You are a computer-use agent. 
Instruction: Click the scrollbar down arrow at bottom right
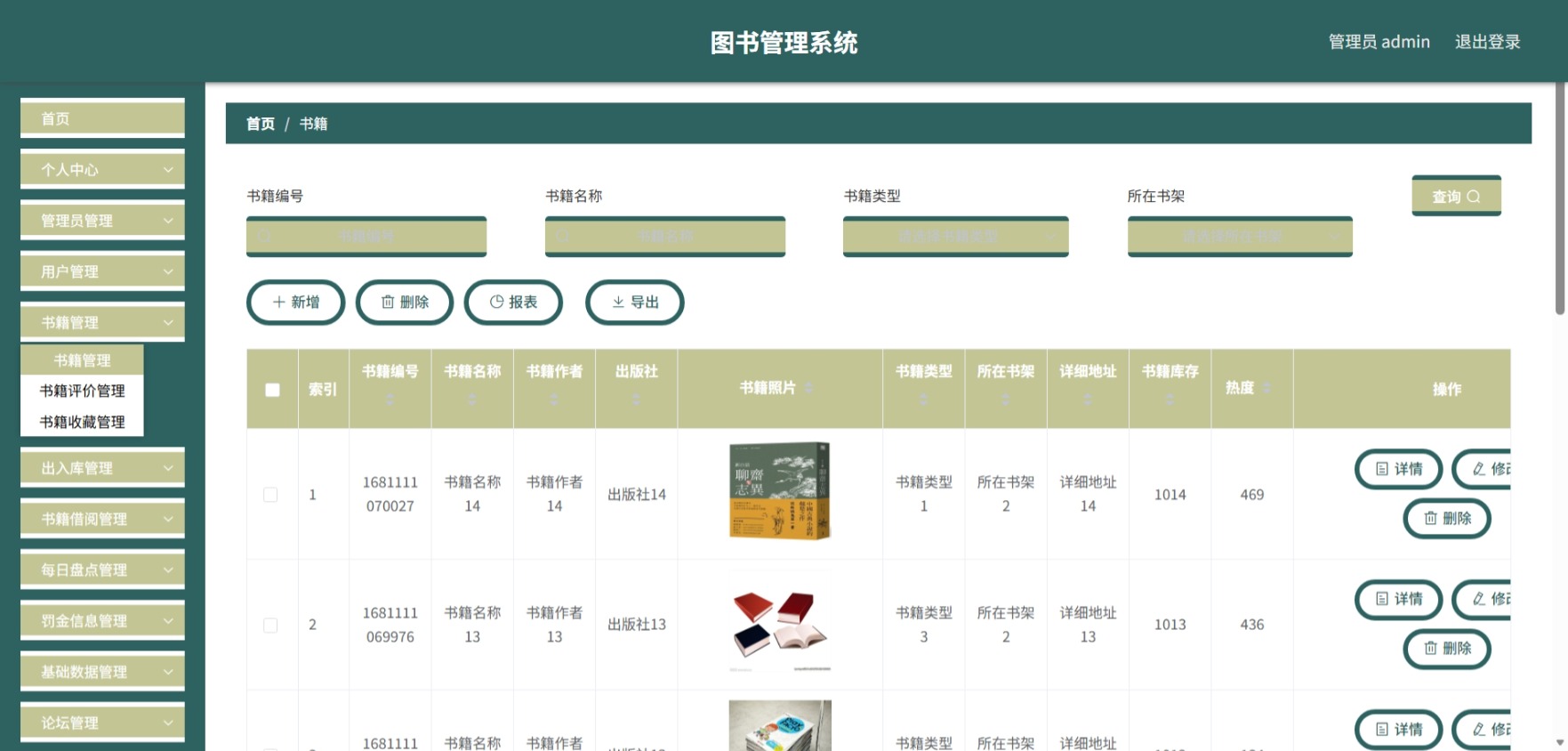[1560, 742]
